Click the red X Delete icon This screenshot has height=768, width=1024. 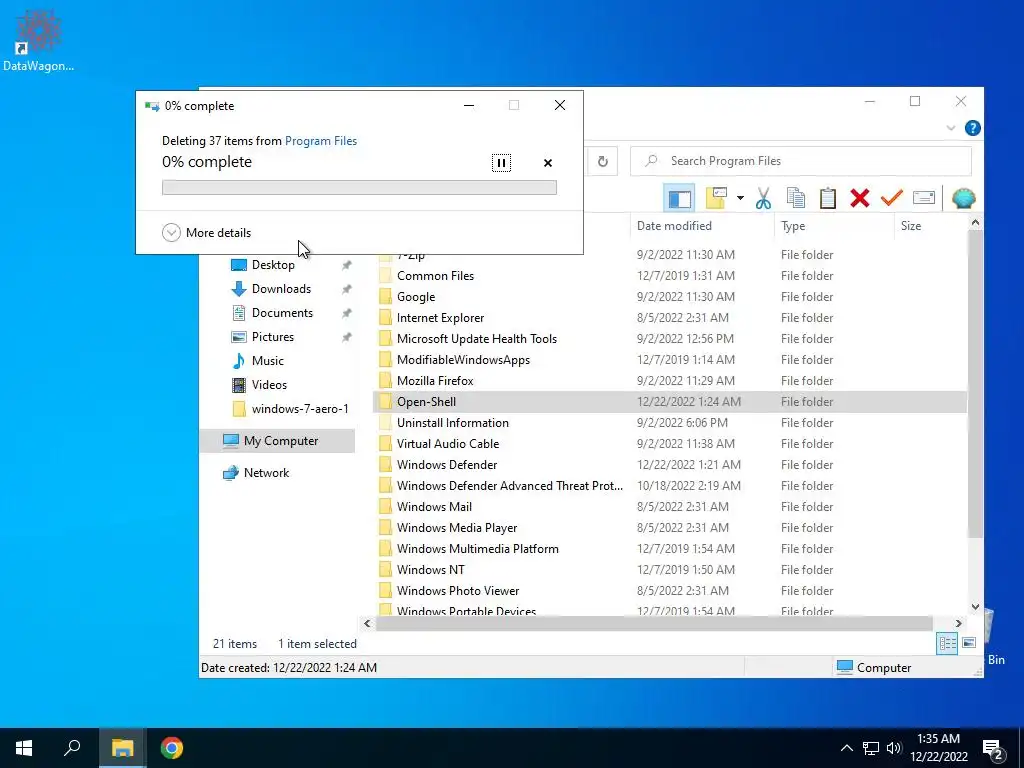click(859, 198)
